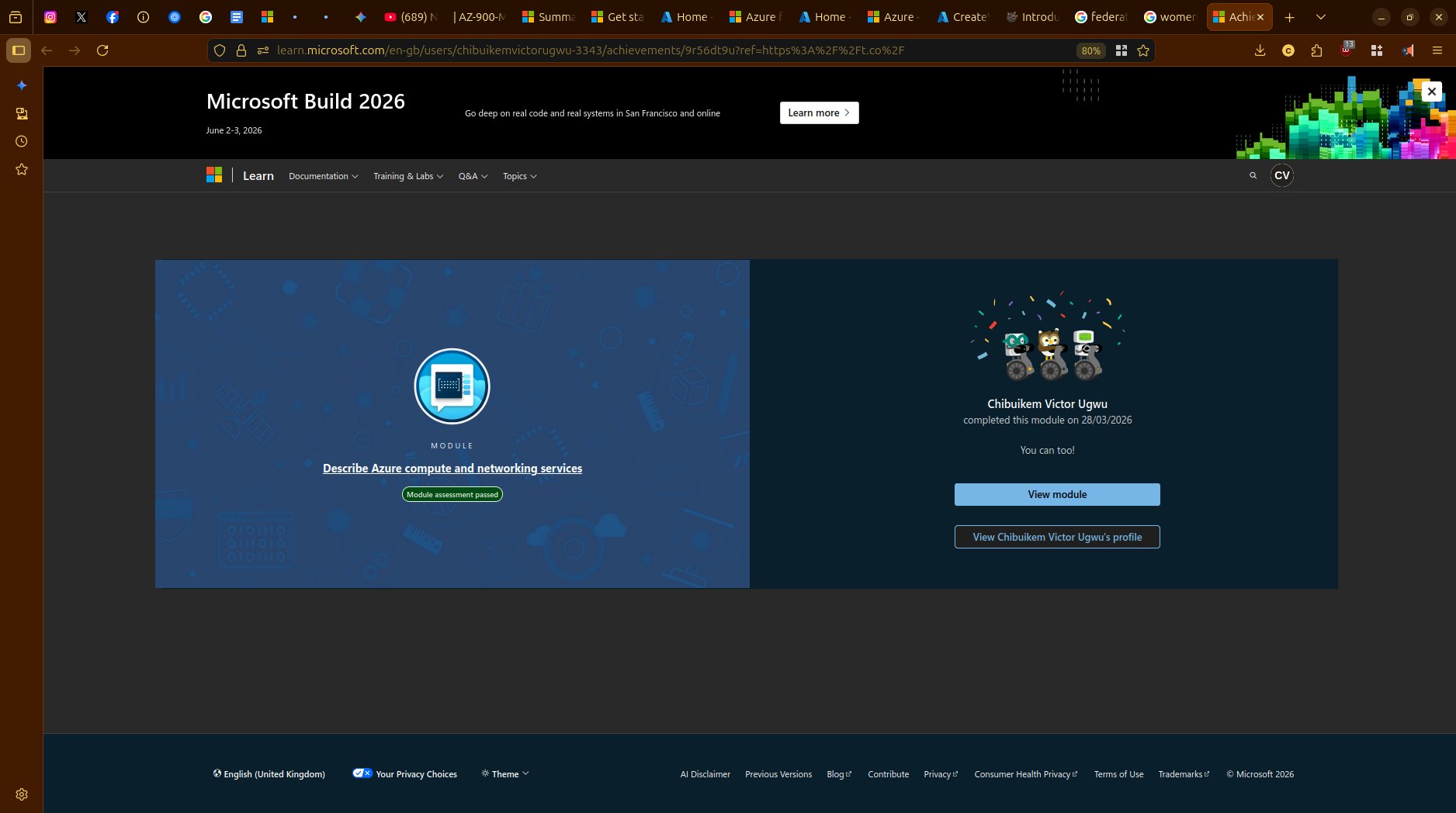Close the active Achievements tab
The height and width of the screenshot is (813, 1456).
tap(1260, 16)
